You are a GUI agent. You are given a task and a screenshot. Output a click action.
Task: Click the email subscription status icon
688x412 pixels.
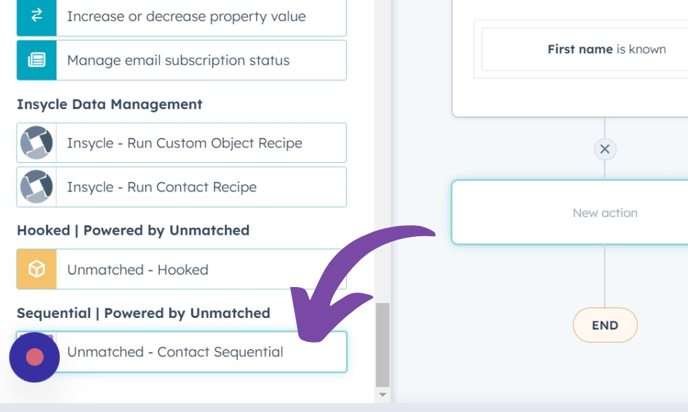click(36, 60)
